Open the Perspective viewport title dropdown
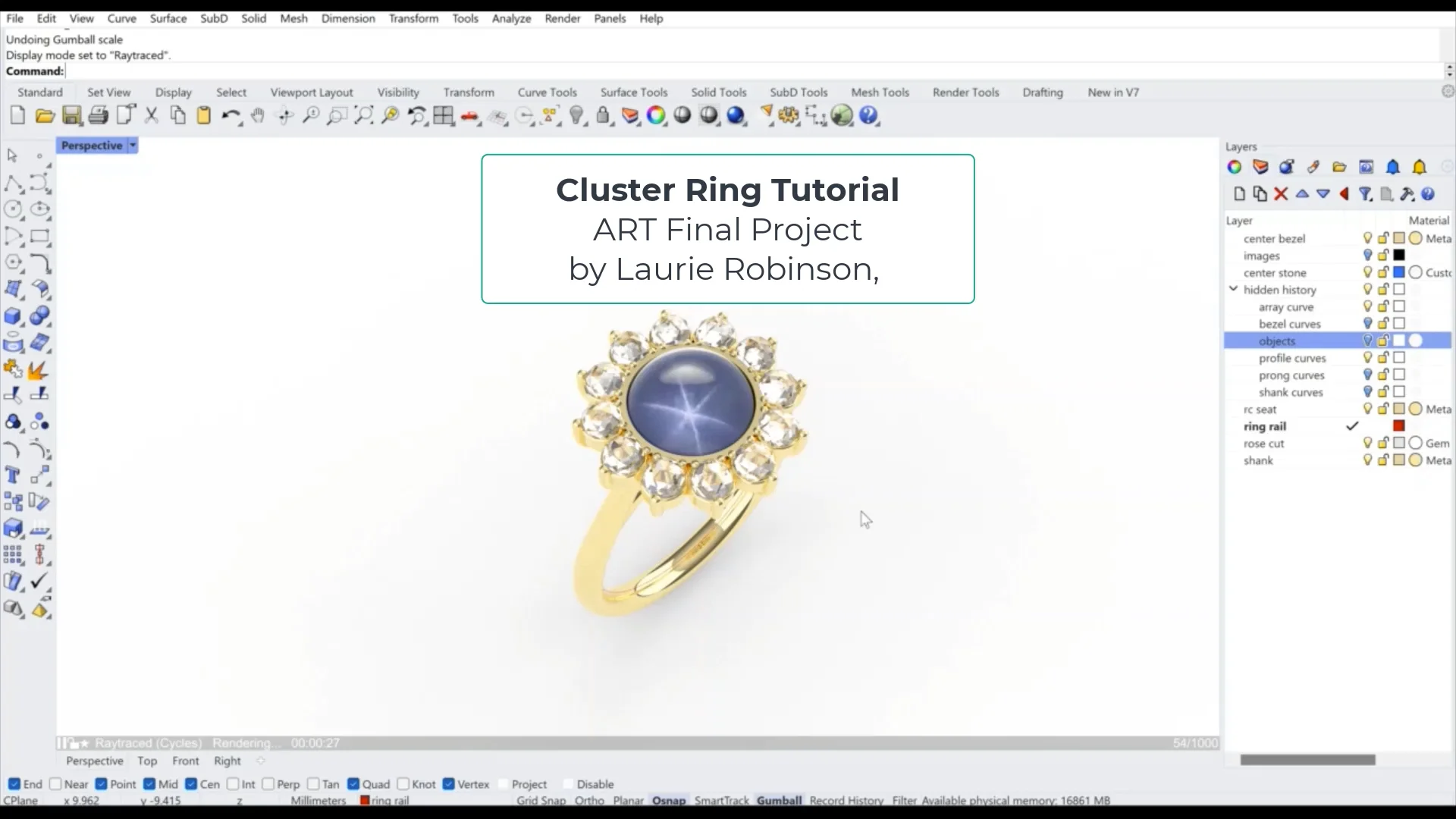The height and width of the screenshot is (819, 1456). 132,145
